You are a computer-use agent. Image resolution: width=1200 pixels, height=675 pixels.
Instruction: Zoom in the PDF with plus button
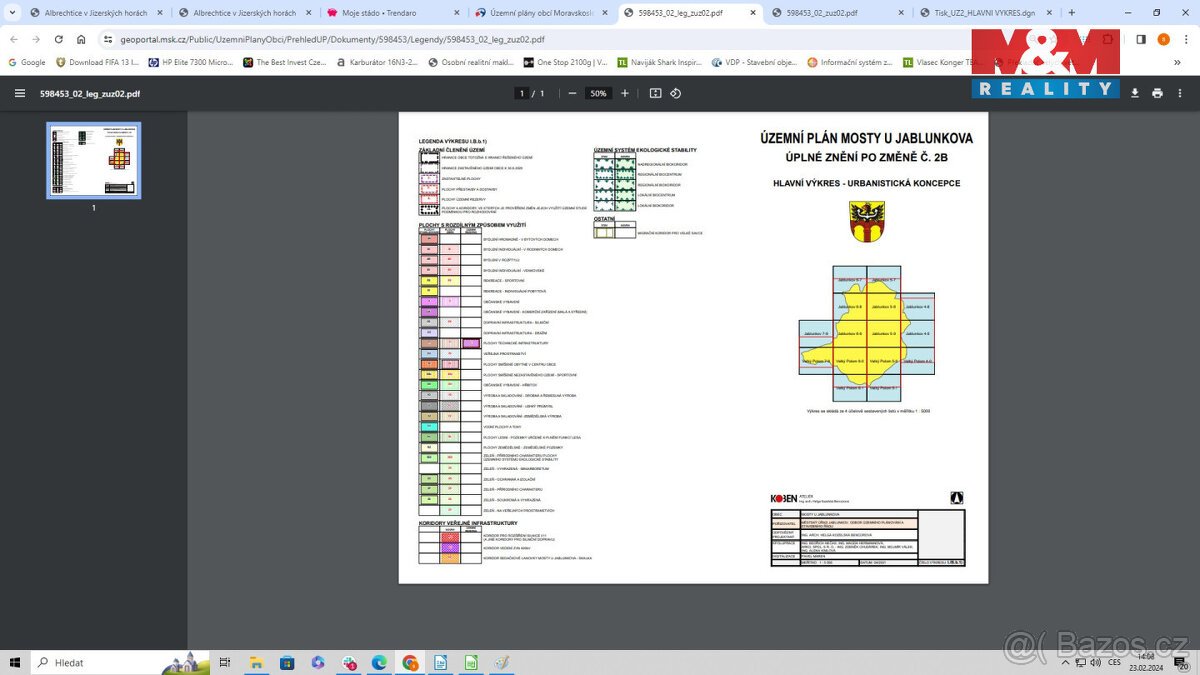(625, 93)
